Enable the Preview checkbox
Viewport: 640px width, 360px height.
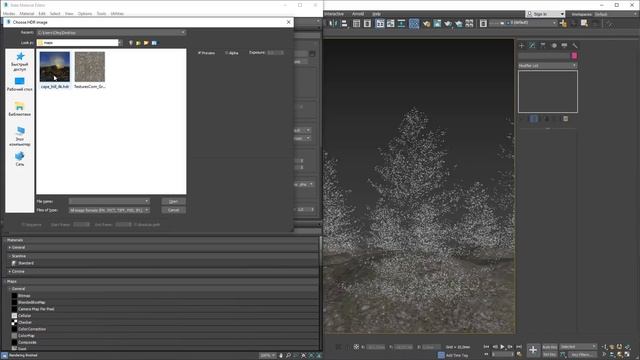pyautogui.click(x=199, y=53)
